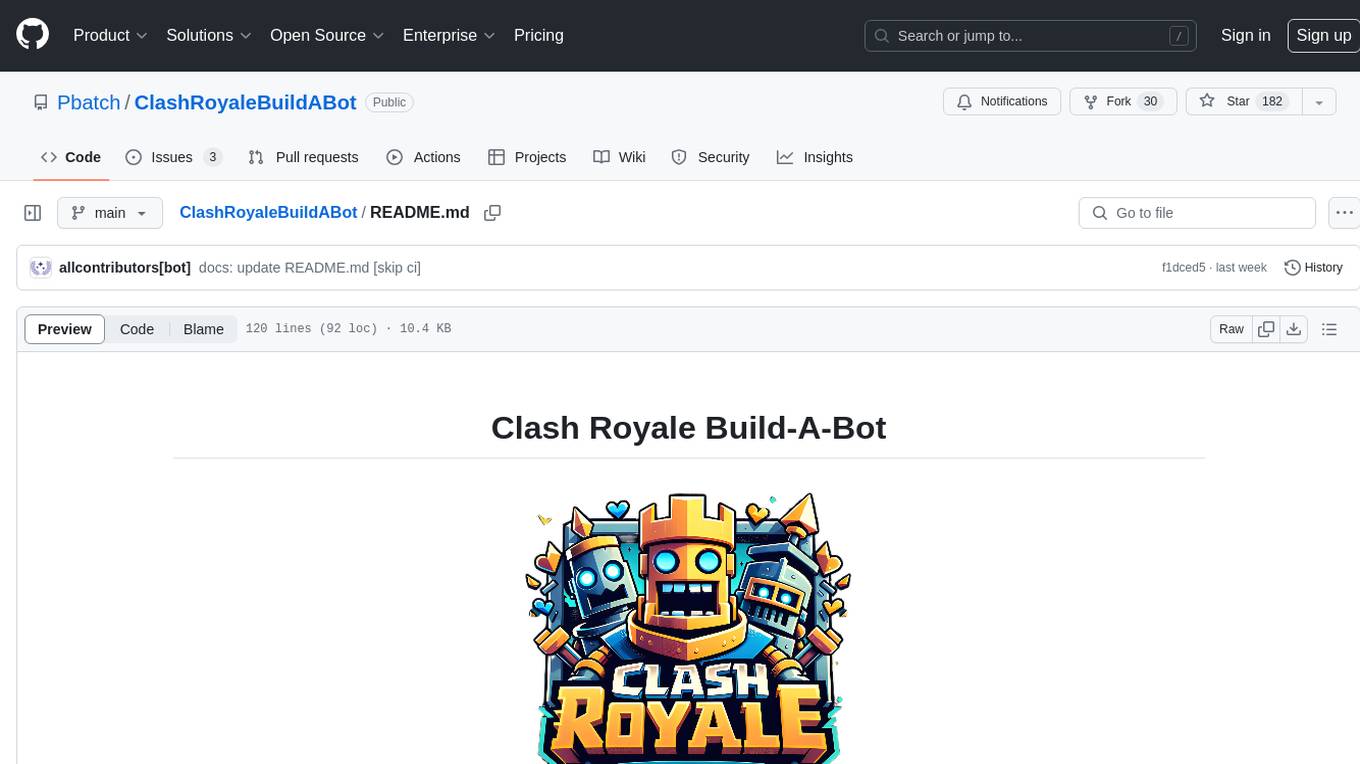1360x764 pixels.
Task: Click the star count badge 182
Action: tap(1272, 101)
